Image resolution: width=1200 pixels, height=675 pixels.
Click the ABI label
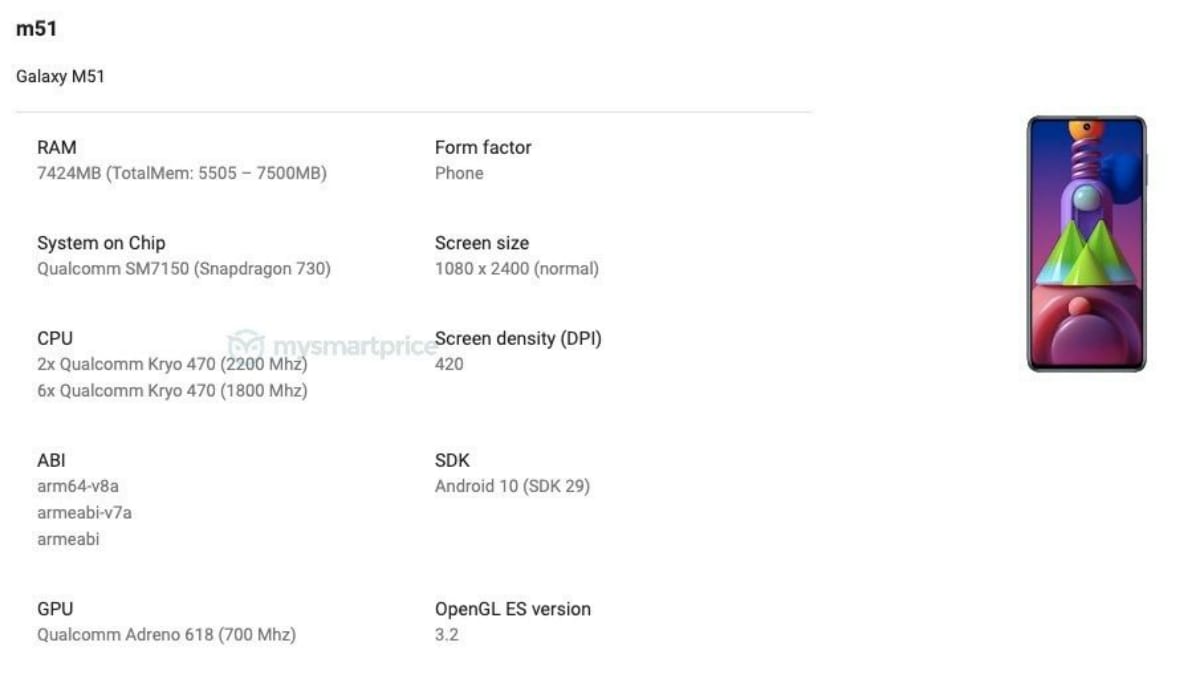click(51, 461)
